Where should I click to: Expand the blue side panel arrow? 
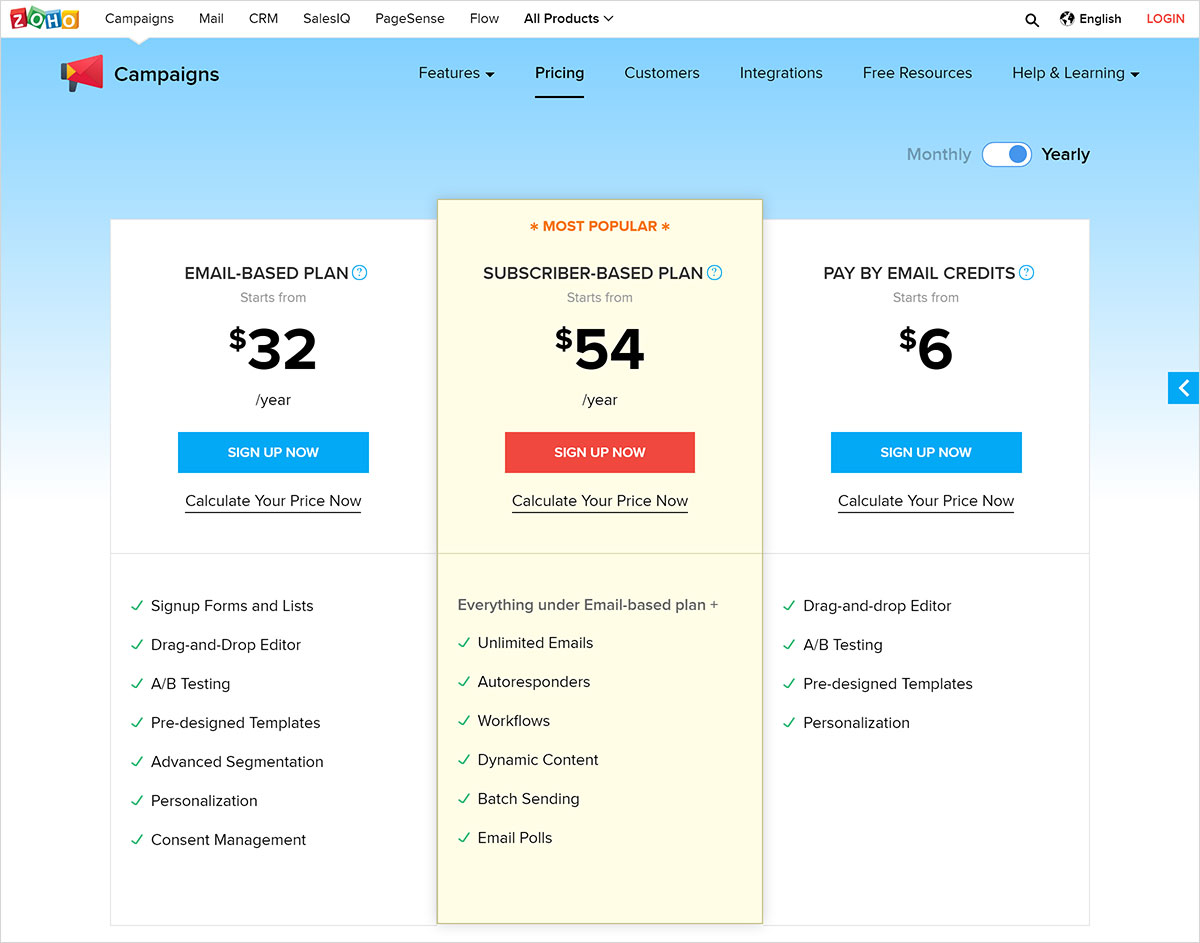click(x=1184, y=388)
